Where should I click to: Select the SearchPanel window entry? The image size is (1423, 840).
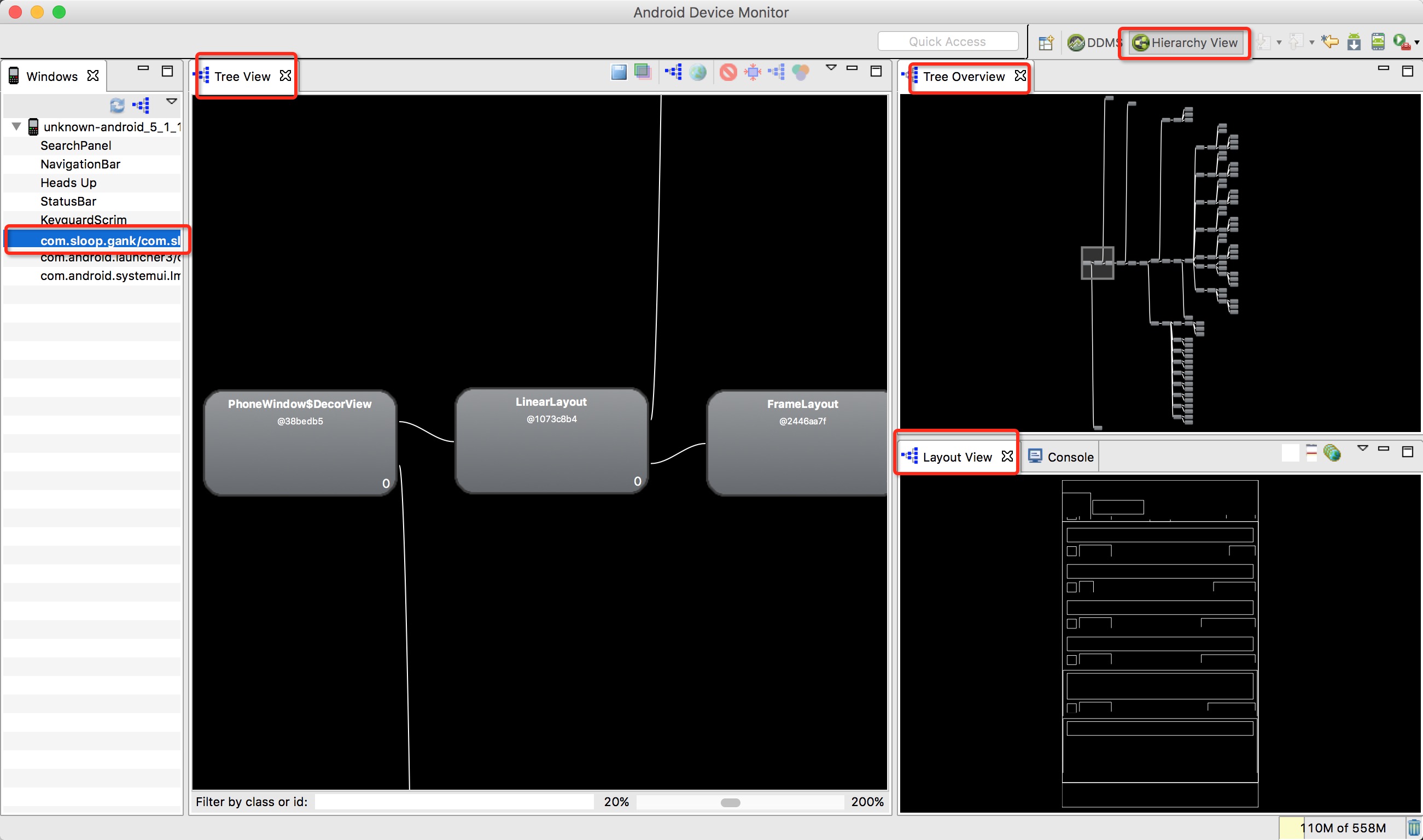pos(92,145)
